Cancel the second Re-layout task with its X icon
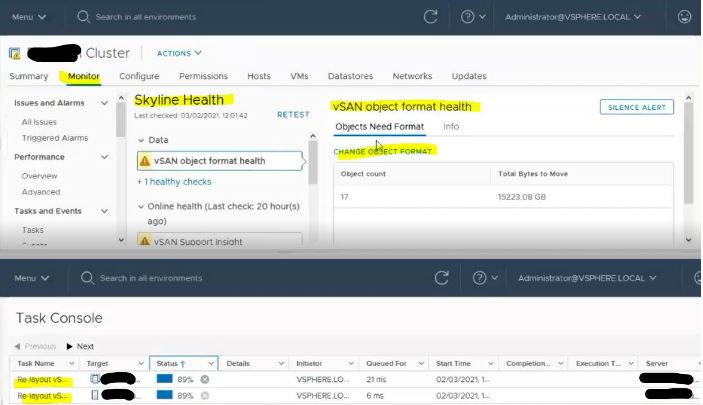The height and width of the screenshot is (405, 703). 205,396
